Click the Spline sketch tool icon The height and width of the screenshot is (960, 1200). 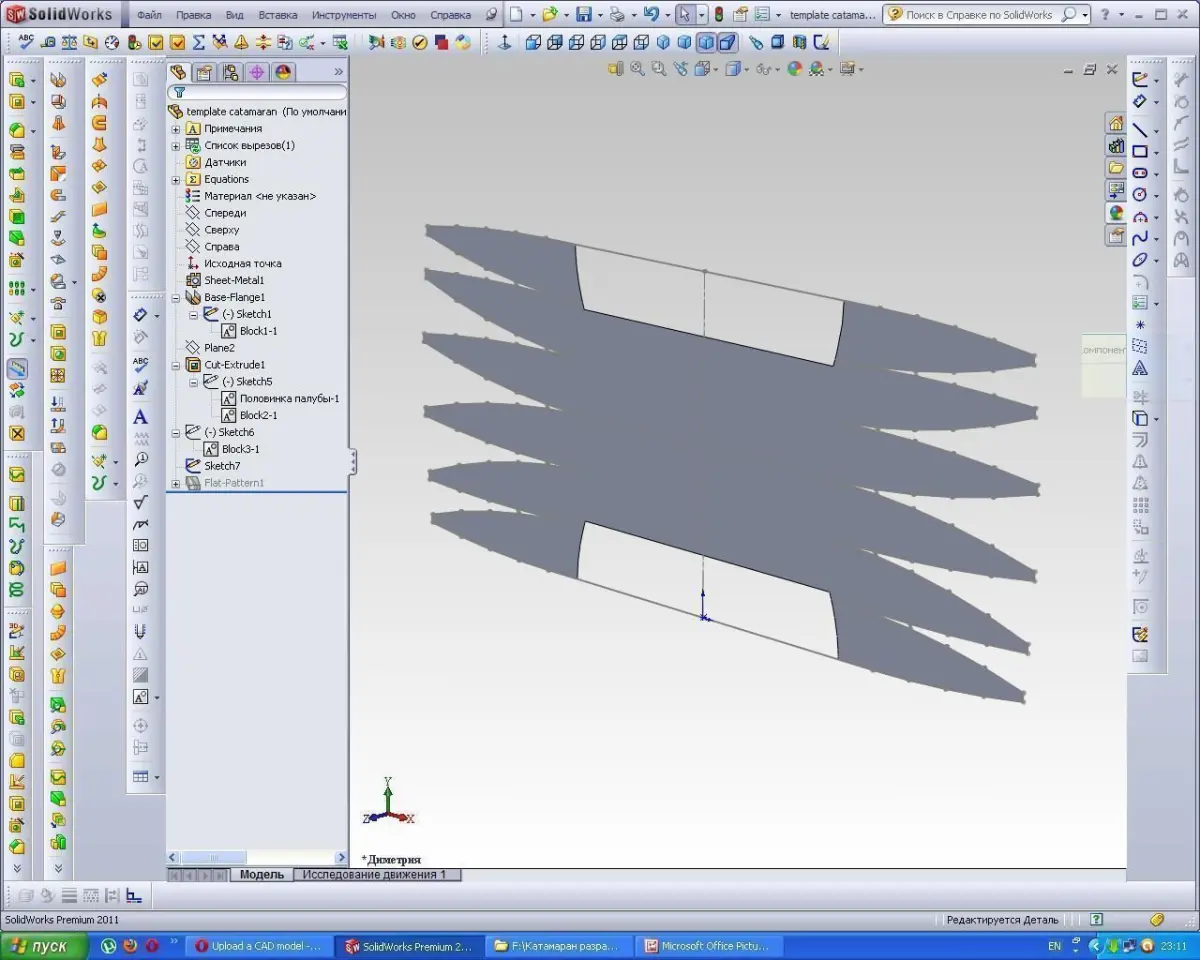[x=1140, y=238]
